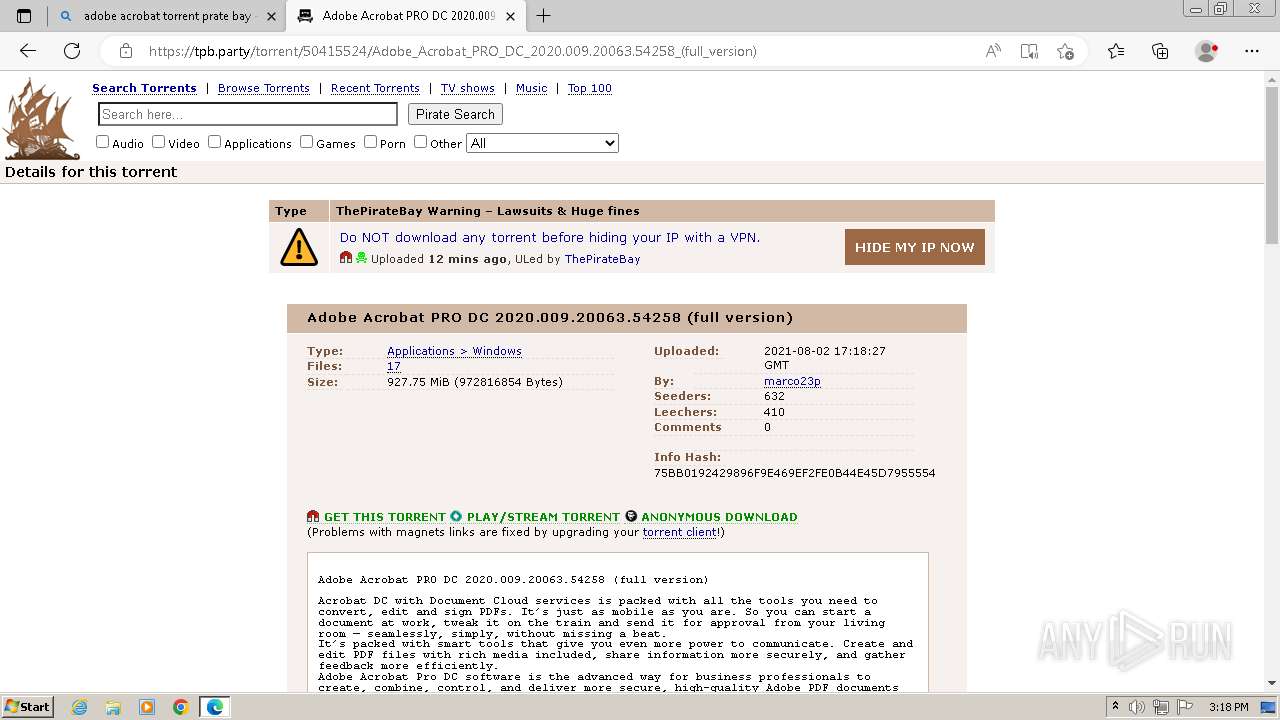Click the Pirate Bay ship logo

tap(41, 119)
